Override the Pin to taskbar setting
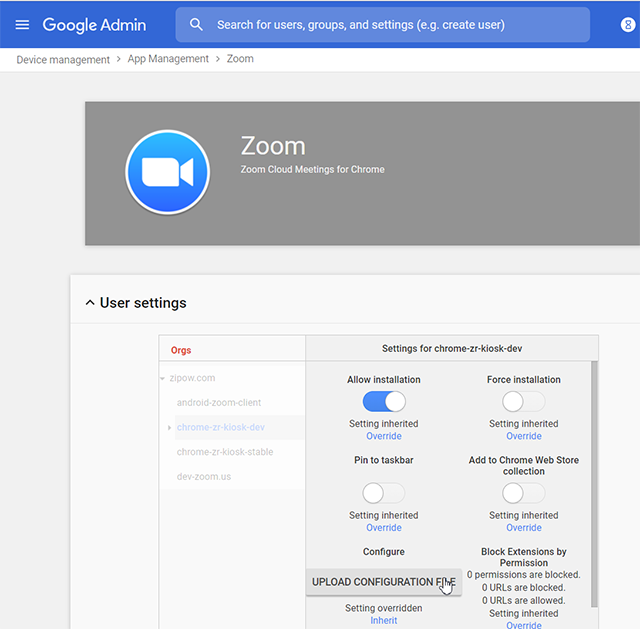 coord(384,527)
